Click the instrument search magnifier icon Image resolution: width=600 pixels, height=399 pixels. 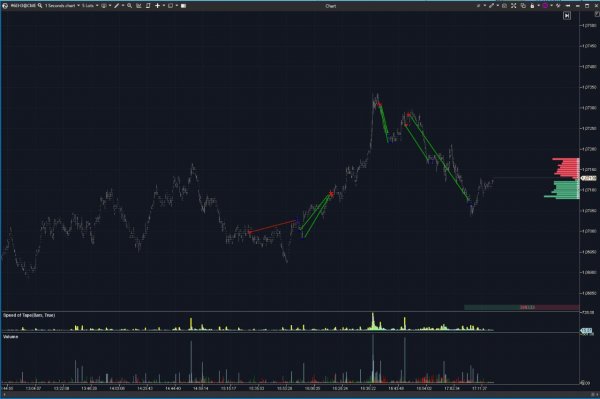click(40, 6)
